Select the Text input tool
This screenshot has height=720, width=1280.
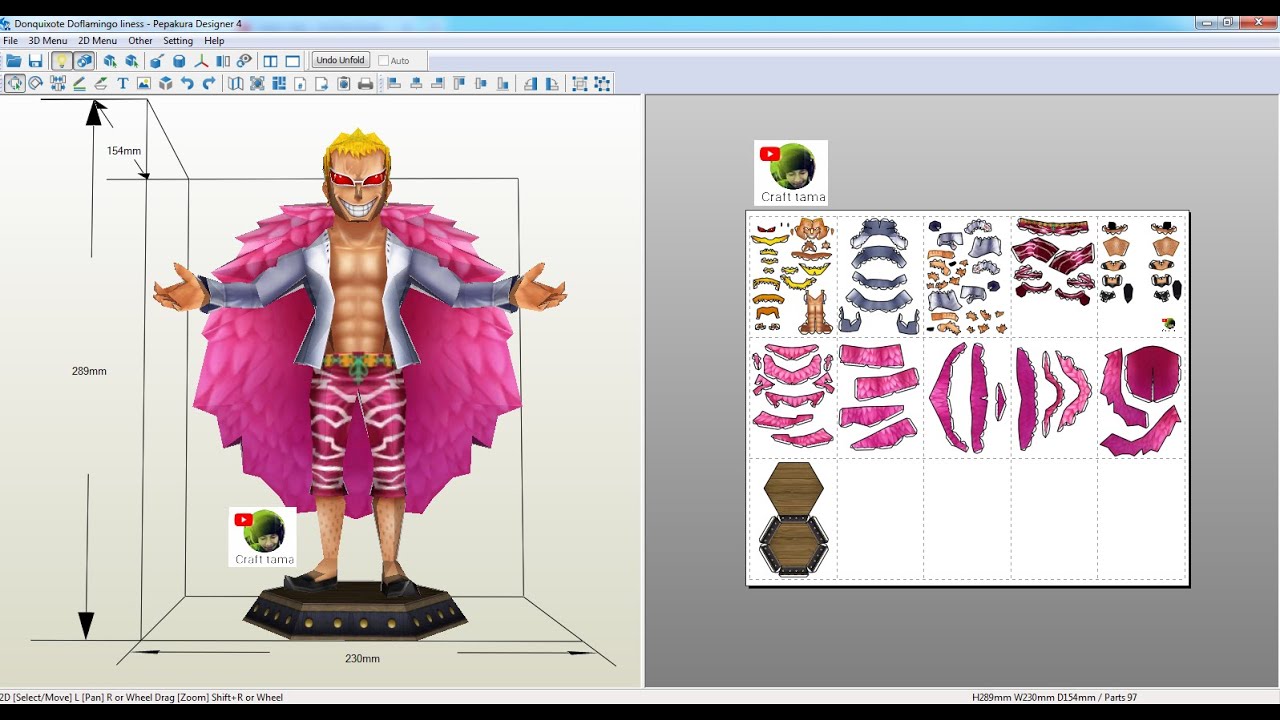tap(123, 84)
